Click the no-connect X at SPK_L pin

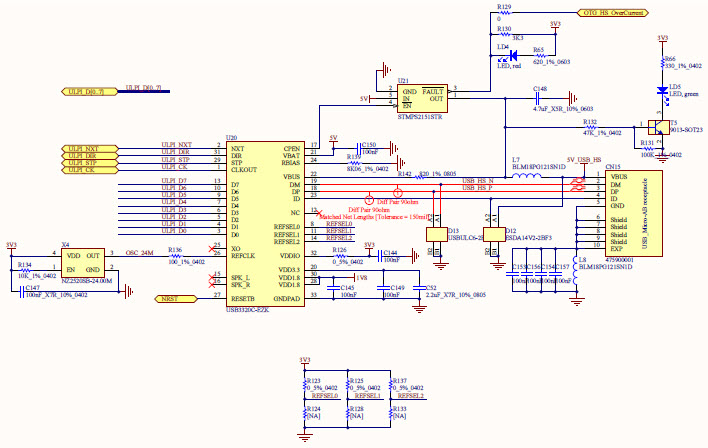pos(211,277)
